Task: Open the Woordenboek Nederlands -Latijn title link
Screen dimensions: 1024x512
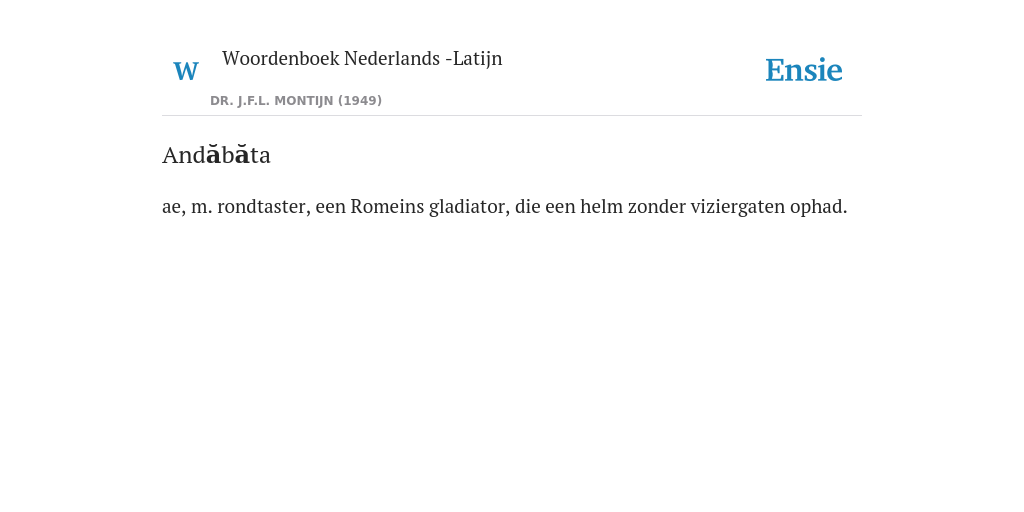Action: pyautogui.click(x=362, y=58)
